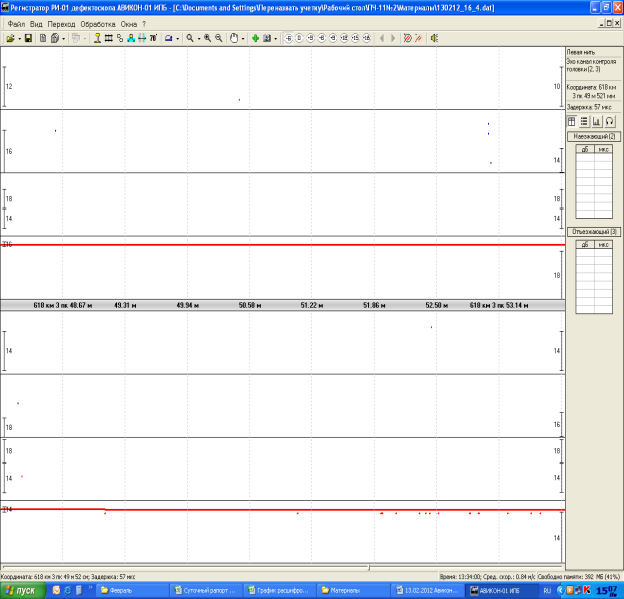This screenshot has width=624, height=599.
Task: Click the zoom out magnifier icon
Action: click(219, 38)
